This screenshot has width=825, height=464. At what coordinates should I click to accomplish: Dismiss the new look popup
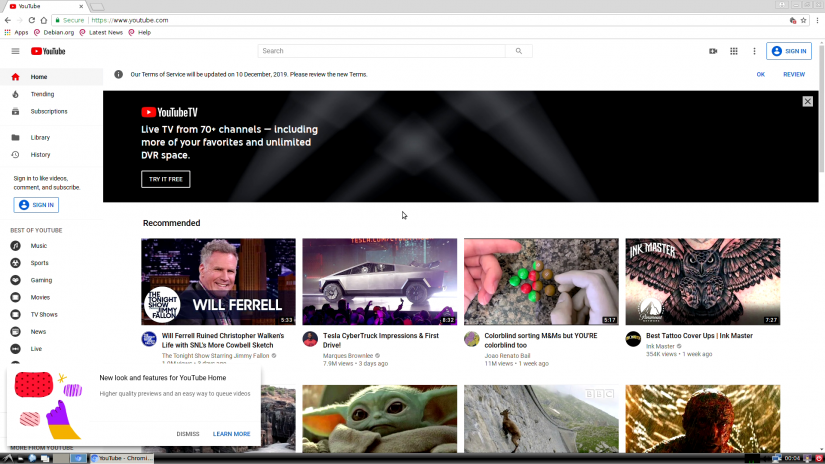pos(187,434)
